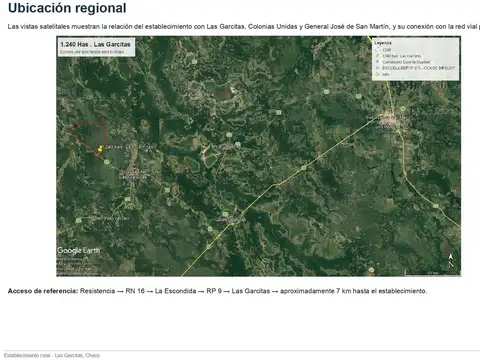Click the red property boundary polygon on the map

(89, 138)
